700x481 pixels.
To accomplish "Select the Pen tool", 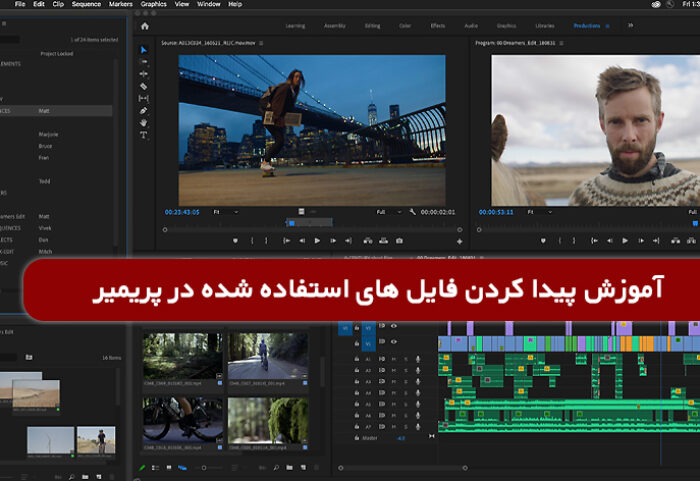I will [x=143, y=110].
